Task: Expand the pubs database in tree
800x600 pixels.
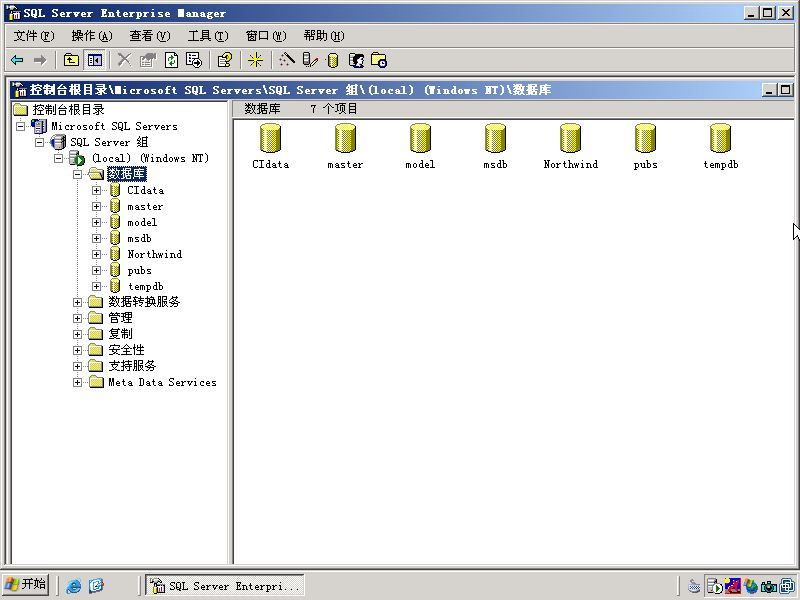Action: [x=96, y=270]
